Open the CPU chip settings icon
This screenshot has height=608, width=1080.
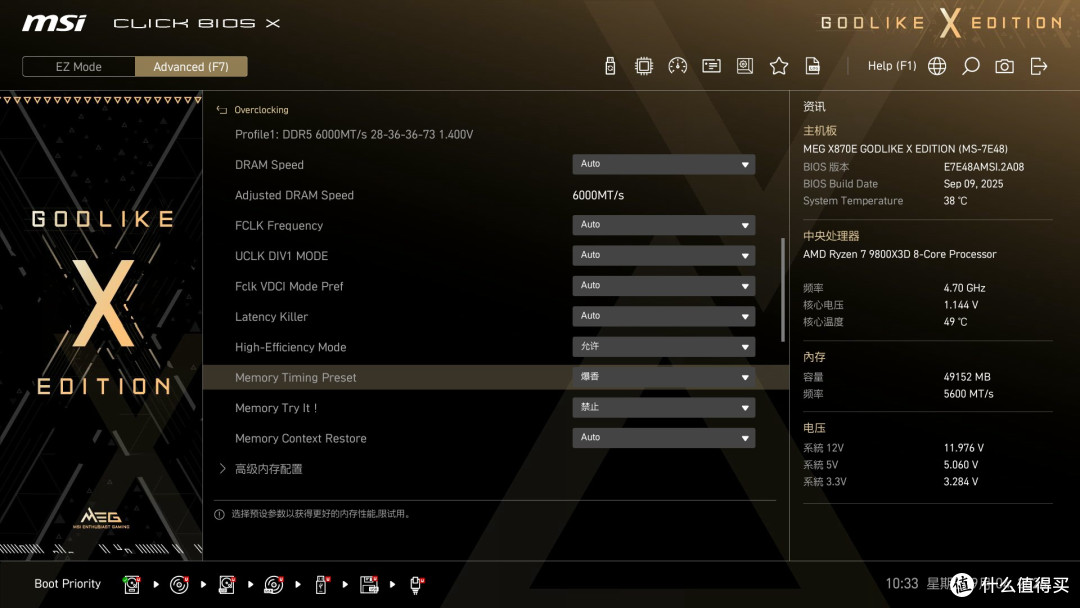click(x=643, y=66)
